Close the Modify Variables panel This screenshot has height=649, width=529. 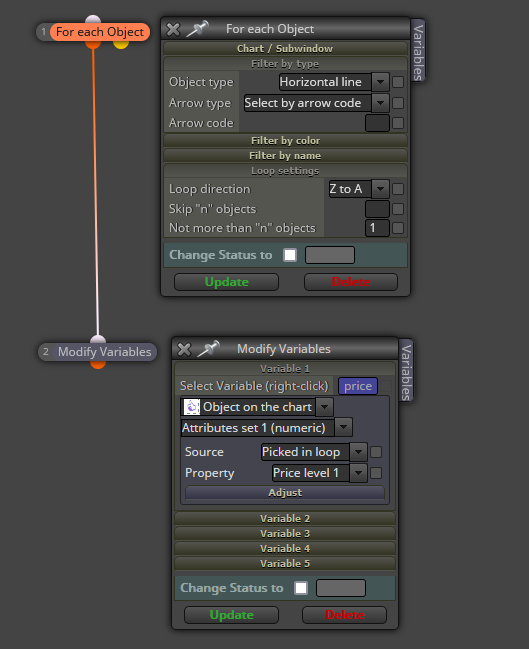(x=184, y=349)
